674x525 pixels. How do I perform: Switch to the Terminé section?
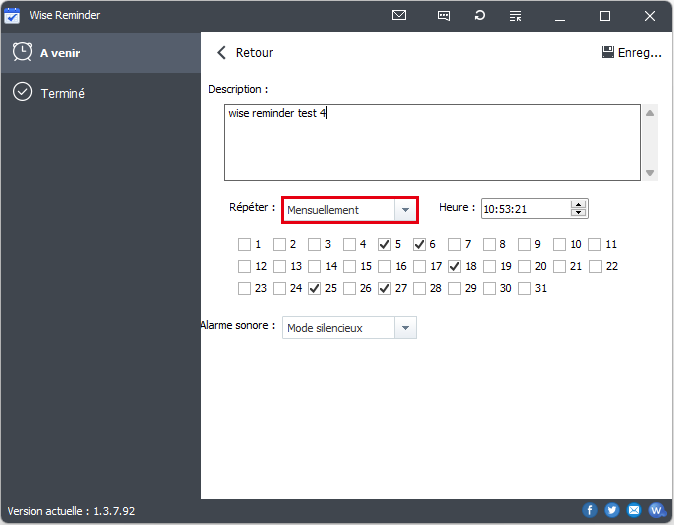point(101,92)
